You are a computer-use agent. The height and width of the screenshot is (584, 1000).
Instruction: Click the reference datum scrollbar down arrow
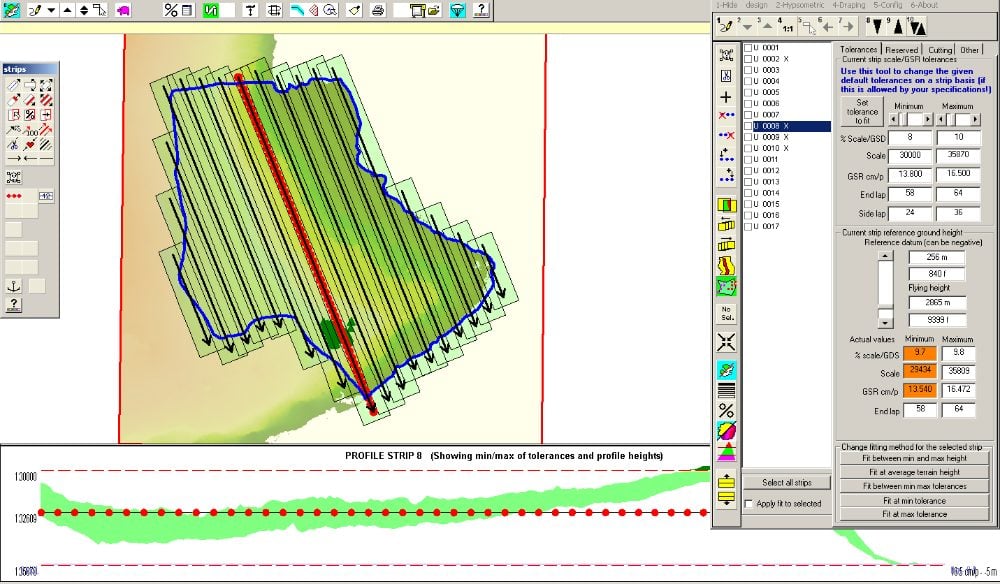click(x=885, y=323)
